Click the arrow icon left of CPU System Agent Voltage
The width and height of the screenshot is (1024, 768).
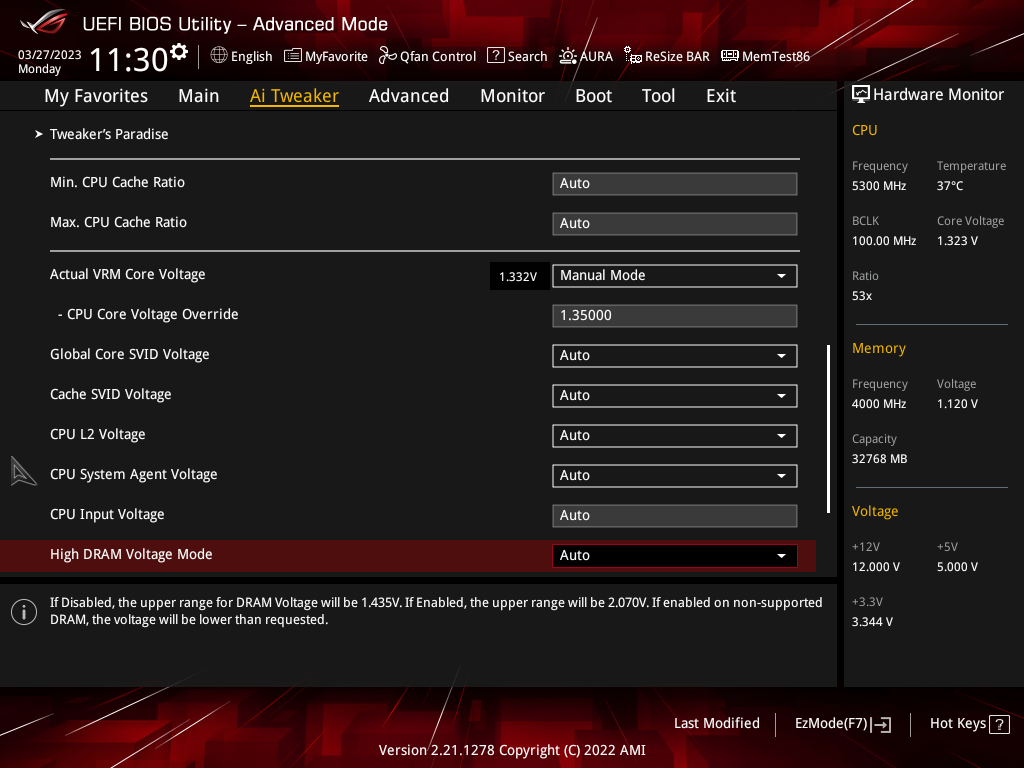click(x=23, y=471)
